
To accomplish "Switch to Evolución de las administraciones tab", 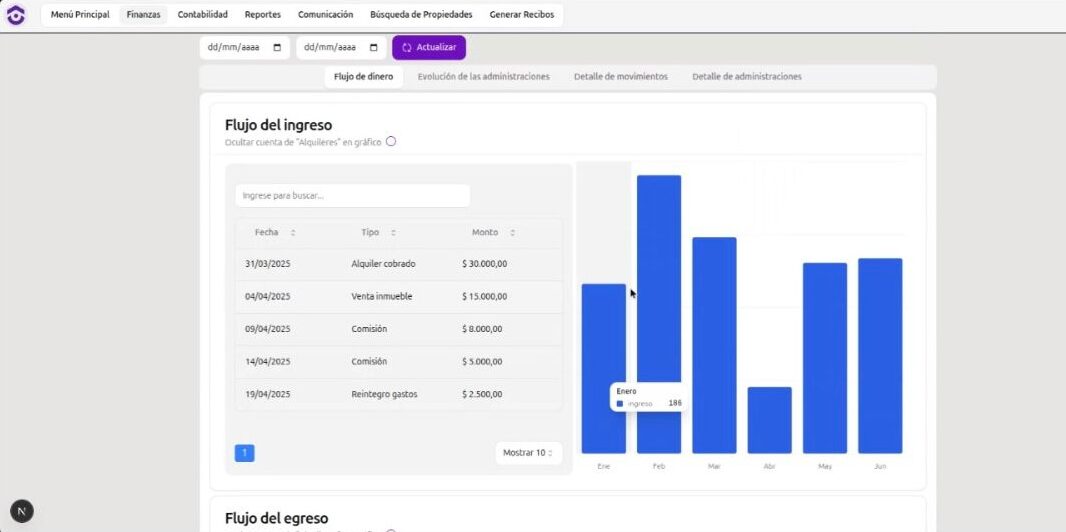I will (483, 77).
